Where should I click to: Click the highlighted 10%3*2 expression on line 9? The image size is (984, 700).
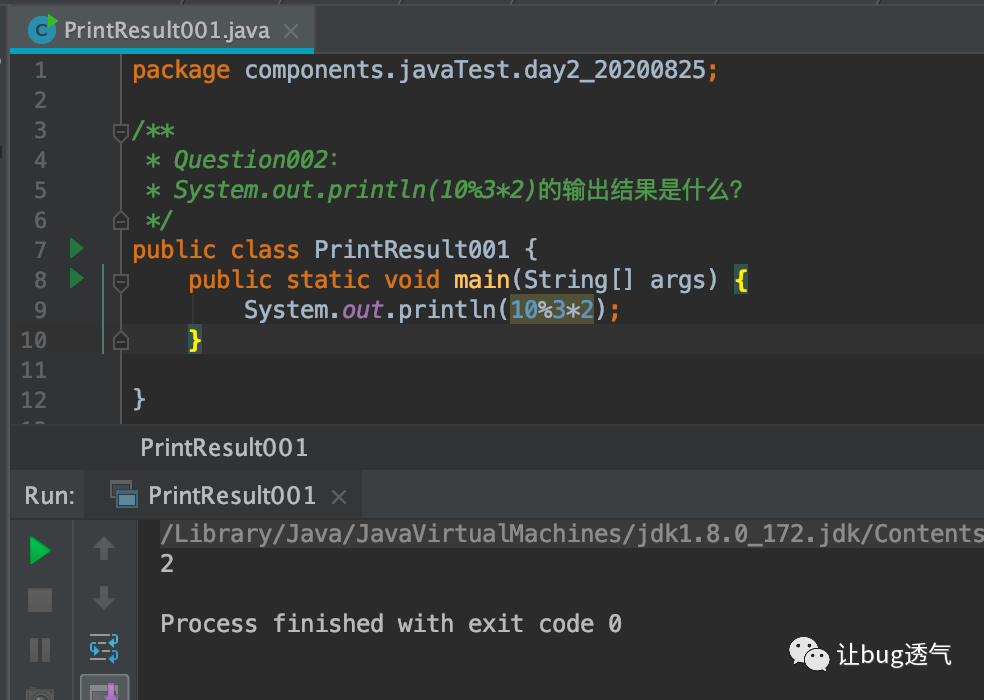552,309
